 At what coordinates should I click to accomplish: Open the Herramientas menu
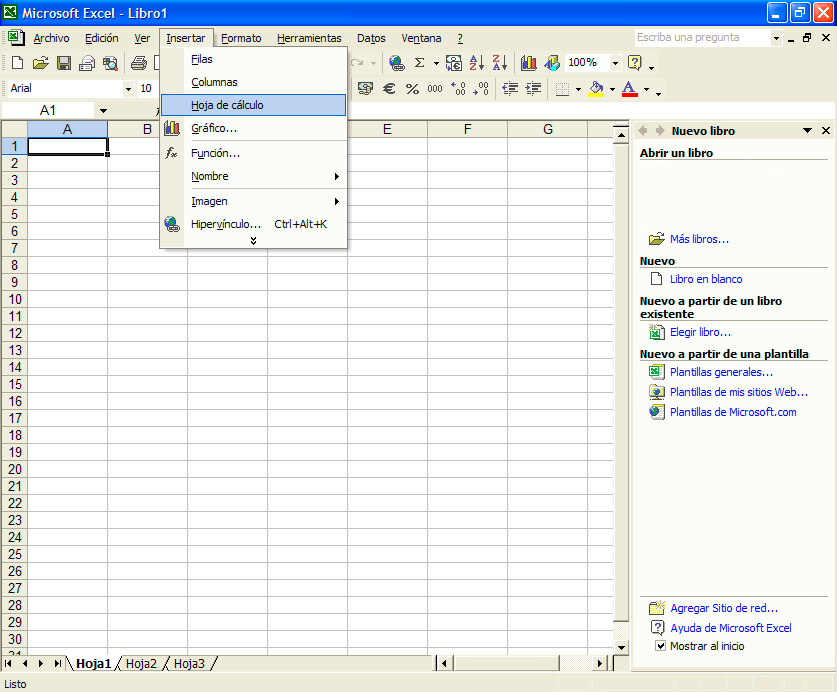pos(309,38)
